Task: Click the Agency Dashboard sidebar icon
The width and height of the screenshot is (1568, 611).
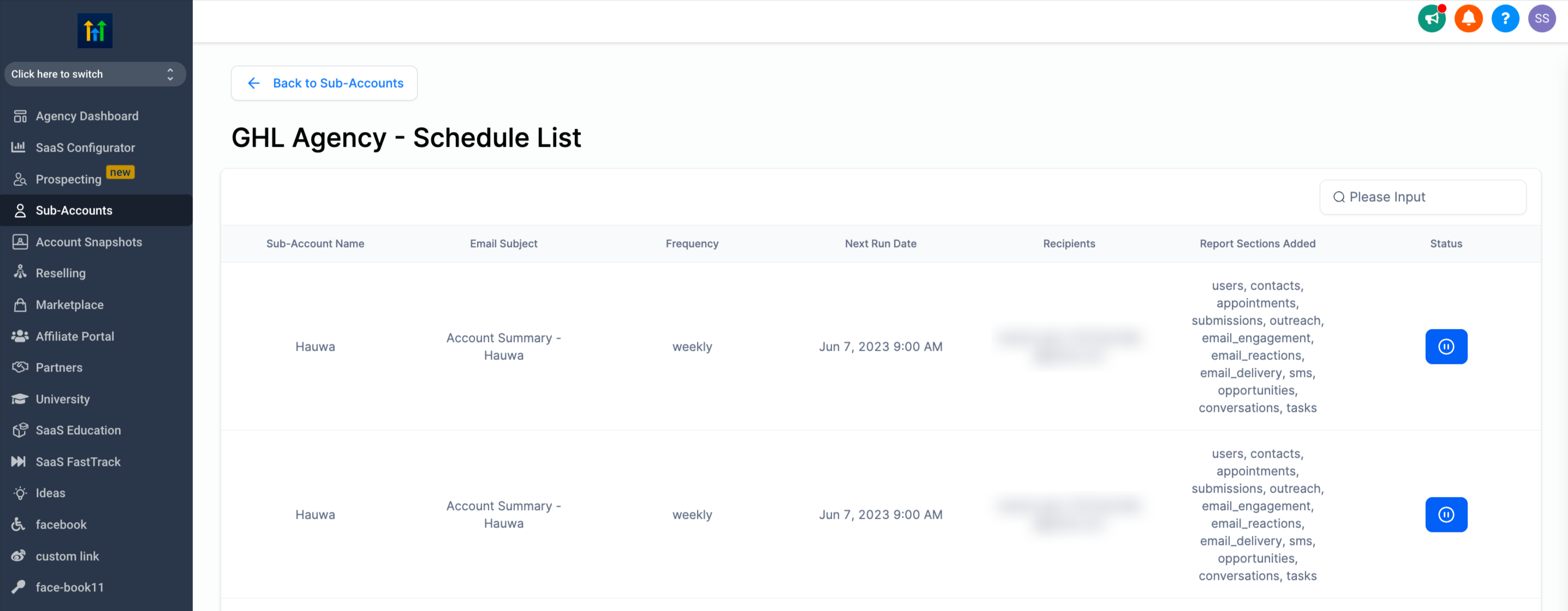Action: (20, 116)
